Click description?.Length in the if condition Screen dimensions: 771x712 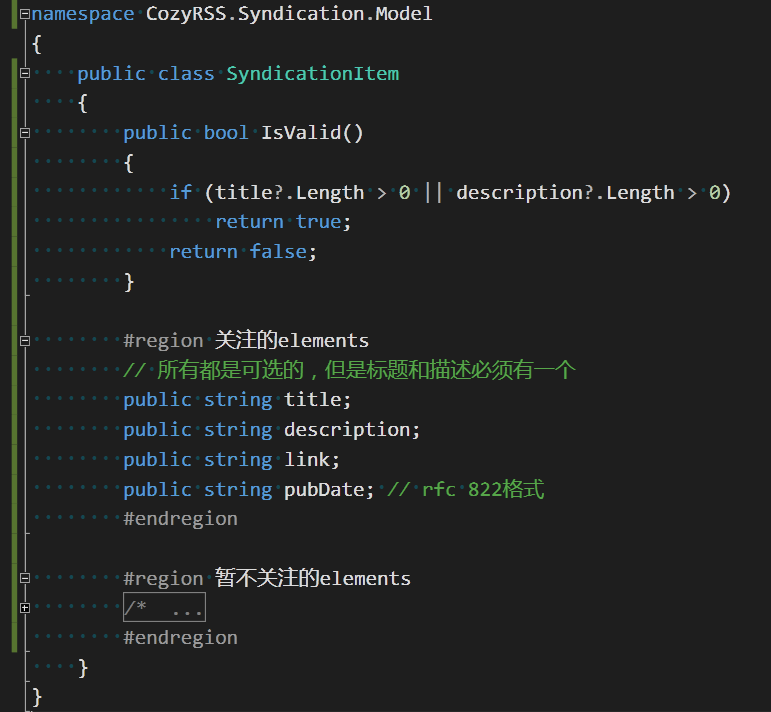coord(565,193)
